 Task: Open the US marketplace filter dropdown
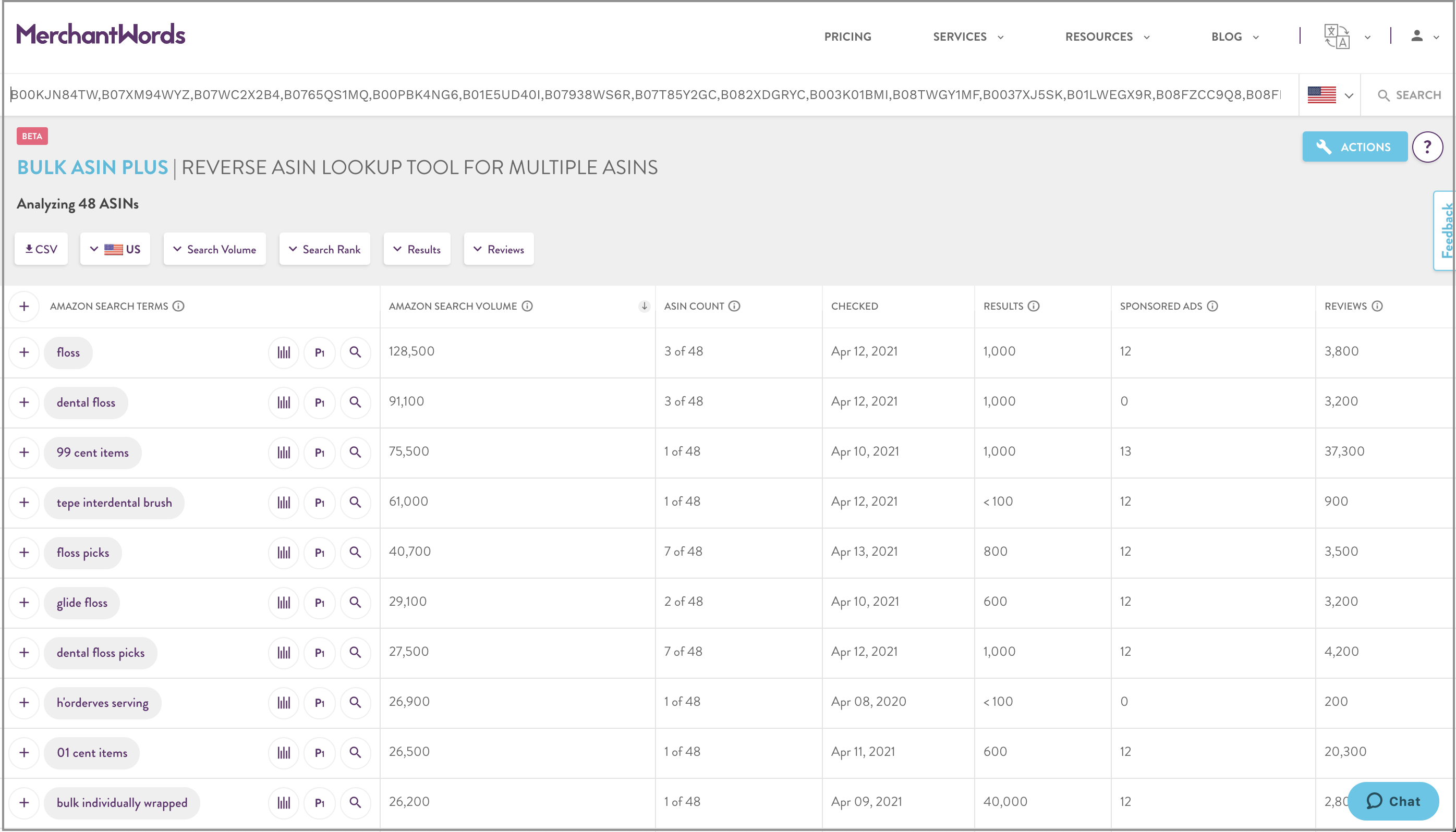tap(115, 249)
